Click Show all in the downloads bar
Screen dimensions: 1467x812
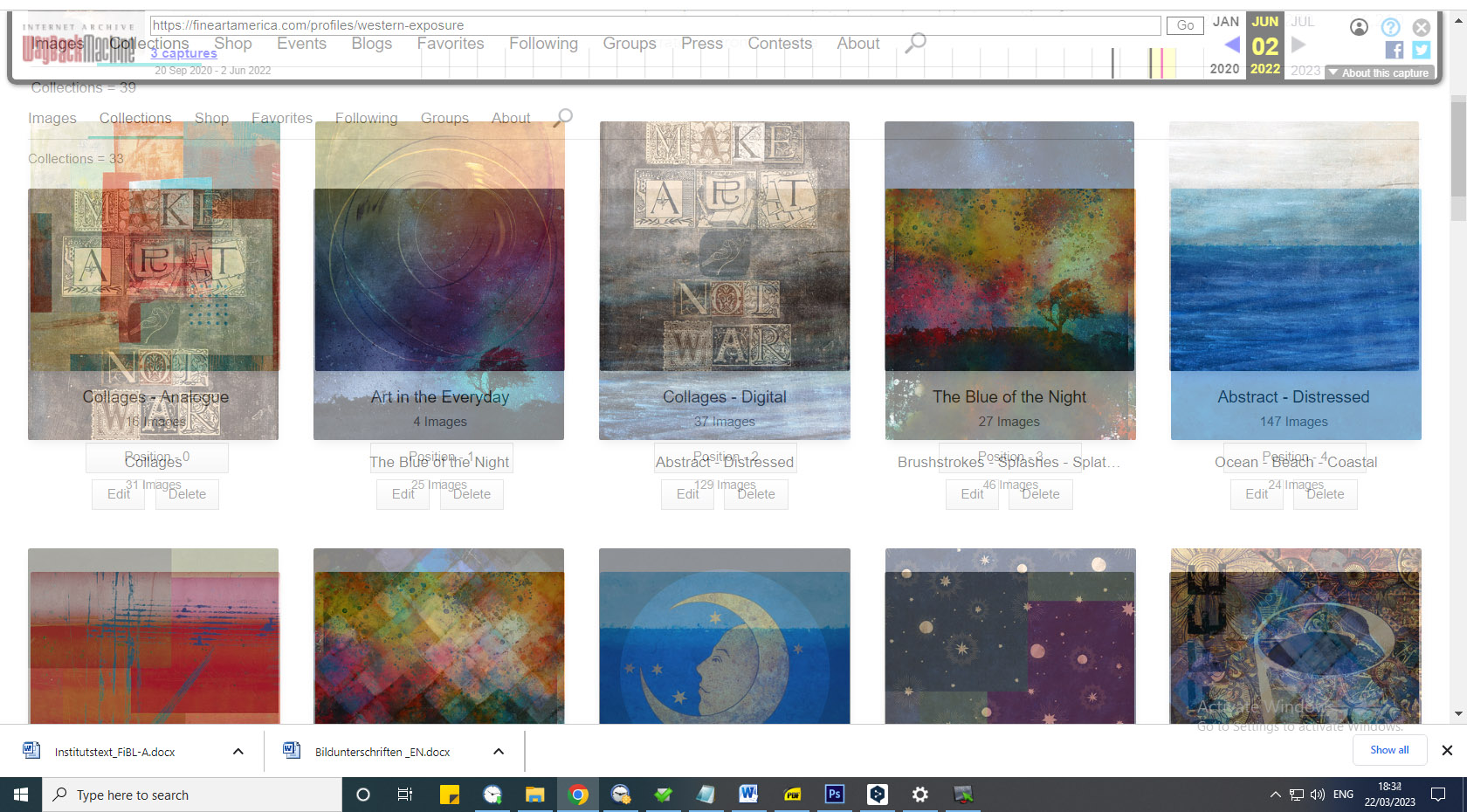point(1389,750)
